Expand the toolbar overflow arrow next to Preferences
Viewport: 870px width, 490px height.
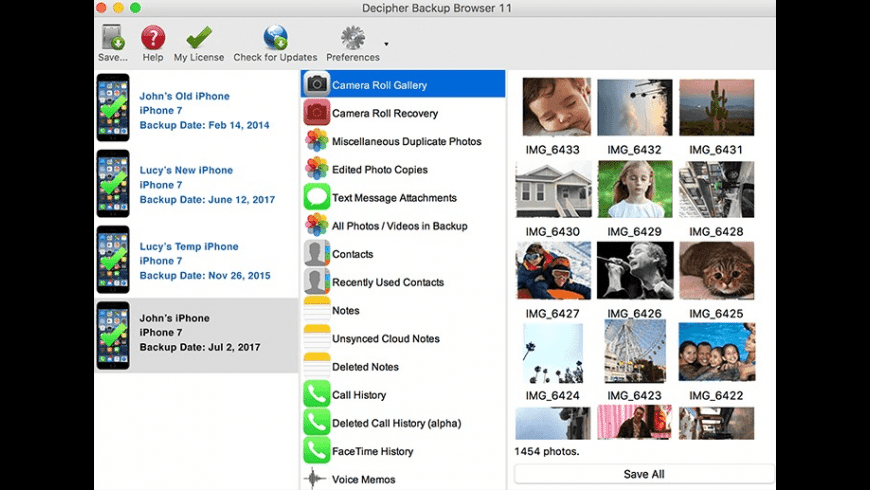[386, 44]
